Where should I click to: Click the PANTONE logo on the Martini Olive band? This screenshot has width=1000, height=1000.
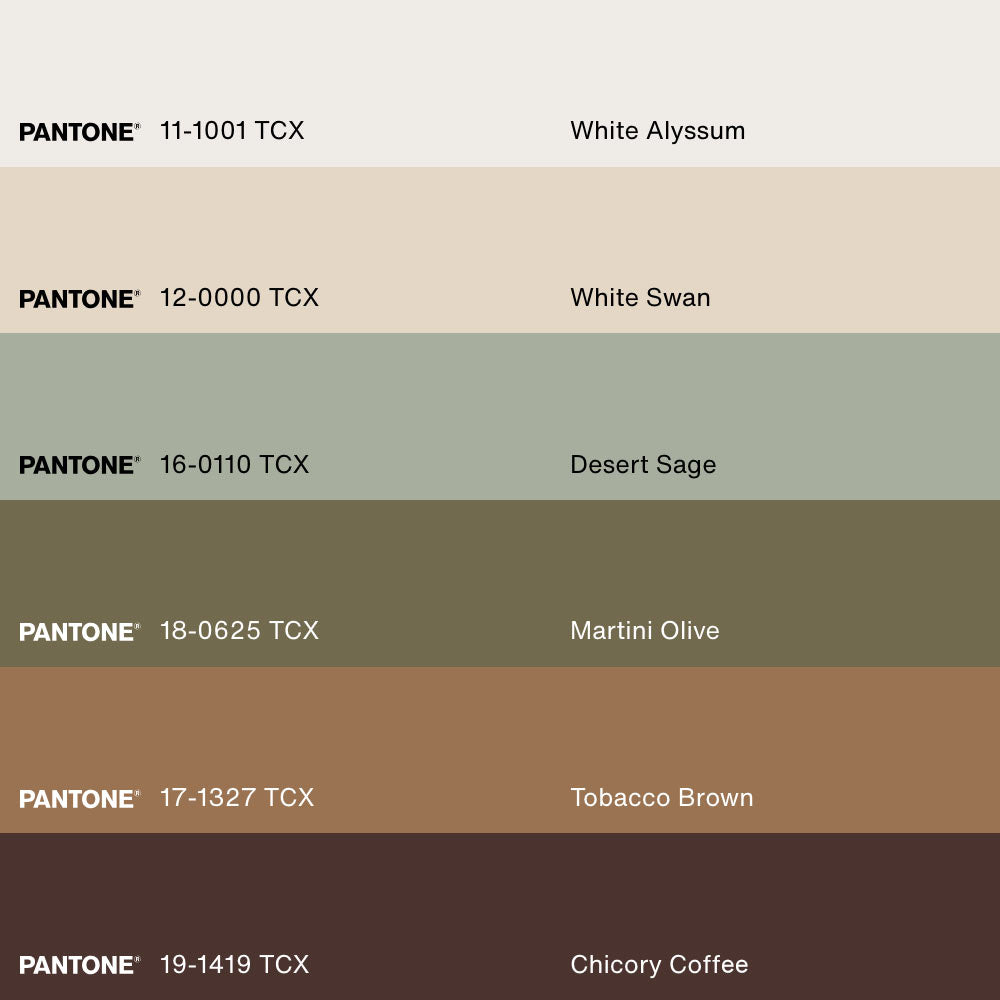pyautogui.click(x=78, y=632)
